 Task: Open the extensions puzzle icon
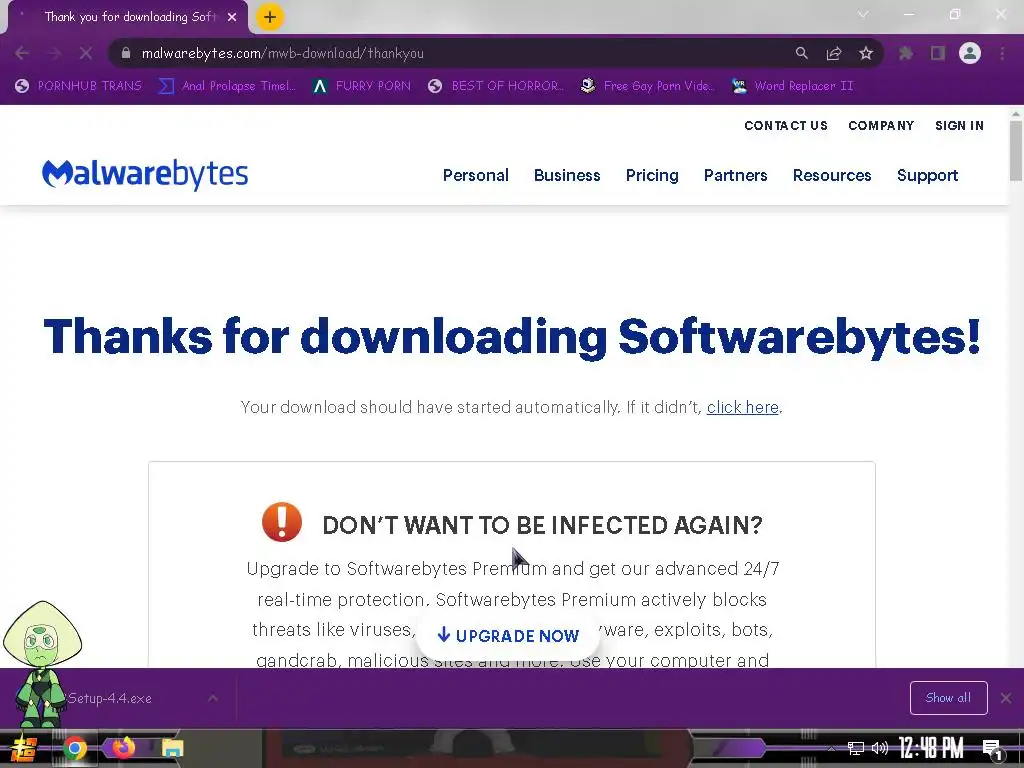coord(906,53)
